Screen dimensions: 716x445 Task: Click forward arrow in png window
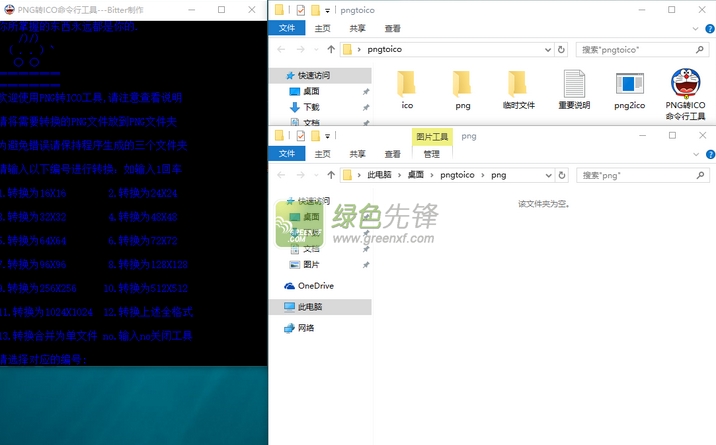(x=300, y=175)
